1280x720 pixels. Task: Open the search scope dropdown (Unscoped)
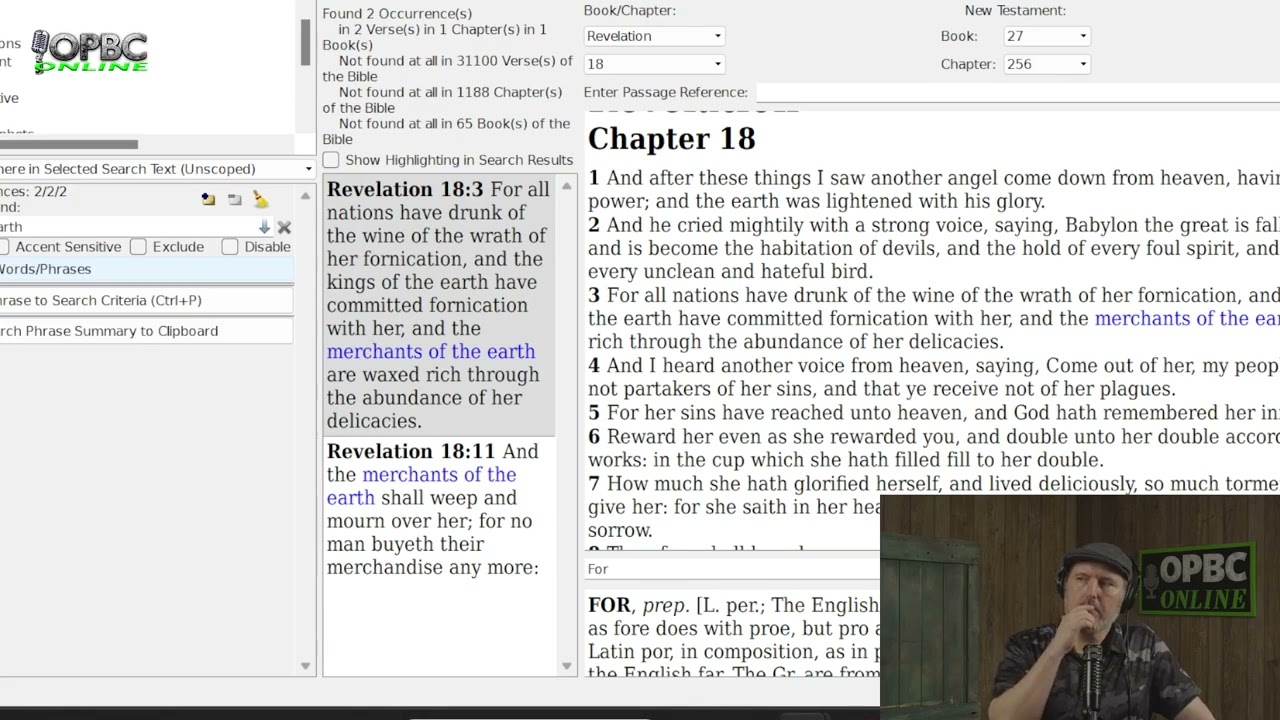(157, 169)
